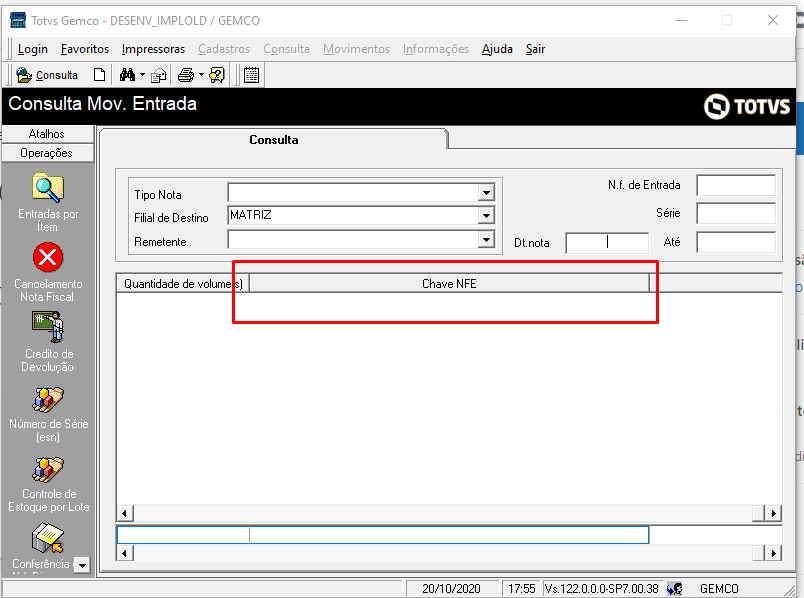The height and width of the screenshot is (598, 804).
Task: Click the Série input field
Action: point(736,213)
